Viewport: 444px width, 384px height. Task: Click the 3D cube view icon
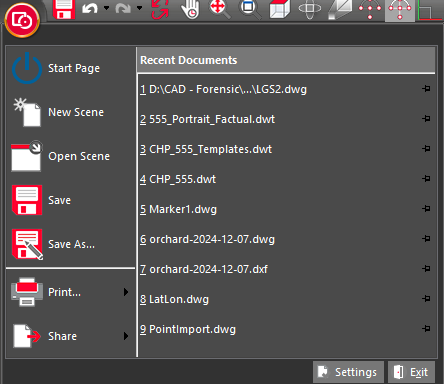tap(280, 9)
